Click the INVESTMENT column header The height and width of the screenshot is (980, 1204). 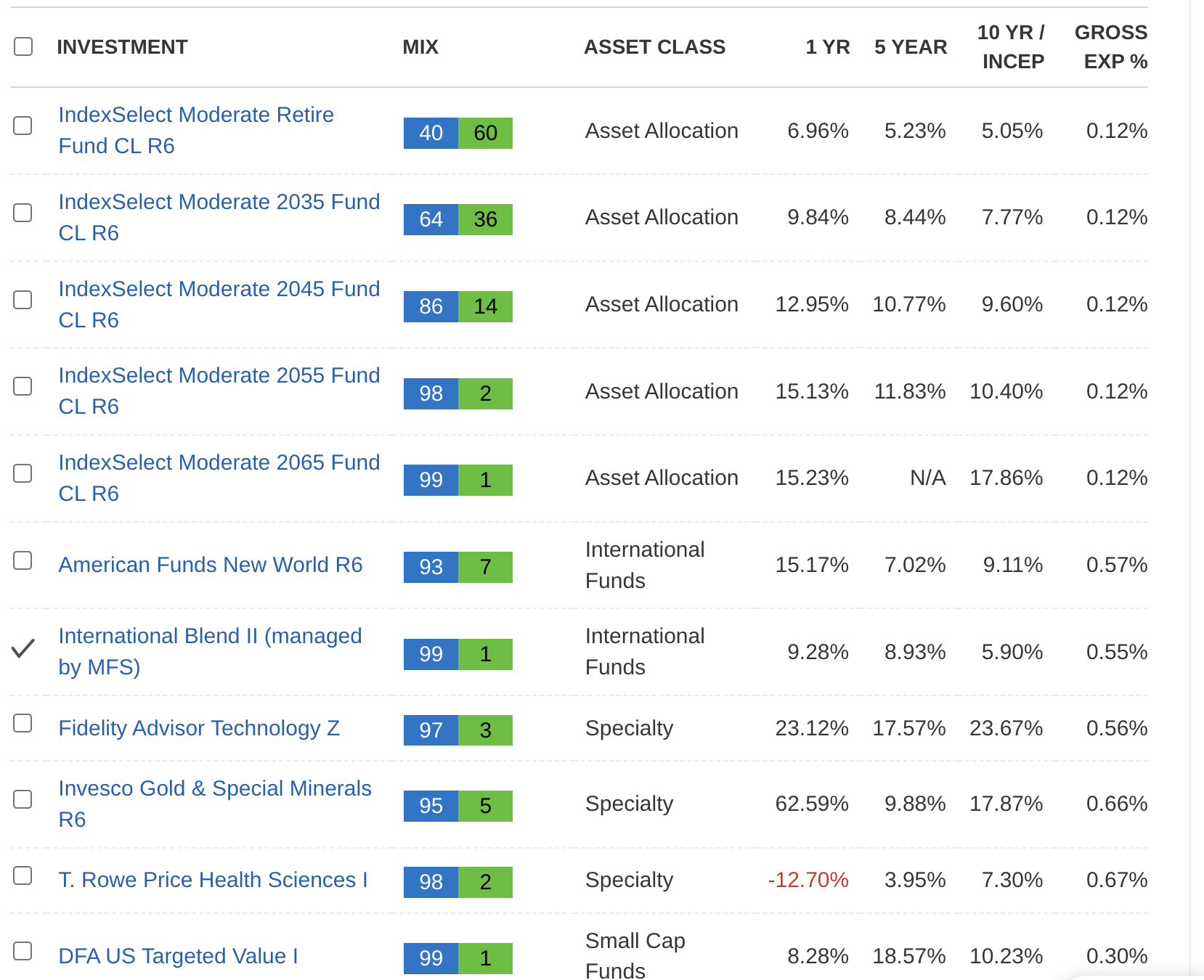(x=122, y=47)
